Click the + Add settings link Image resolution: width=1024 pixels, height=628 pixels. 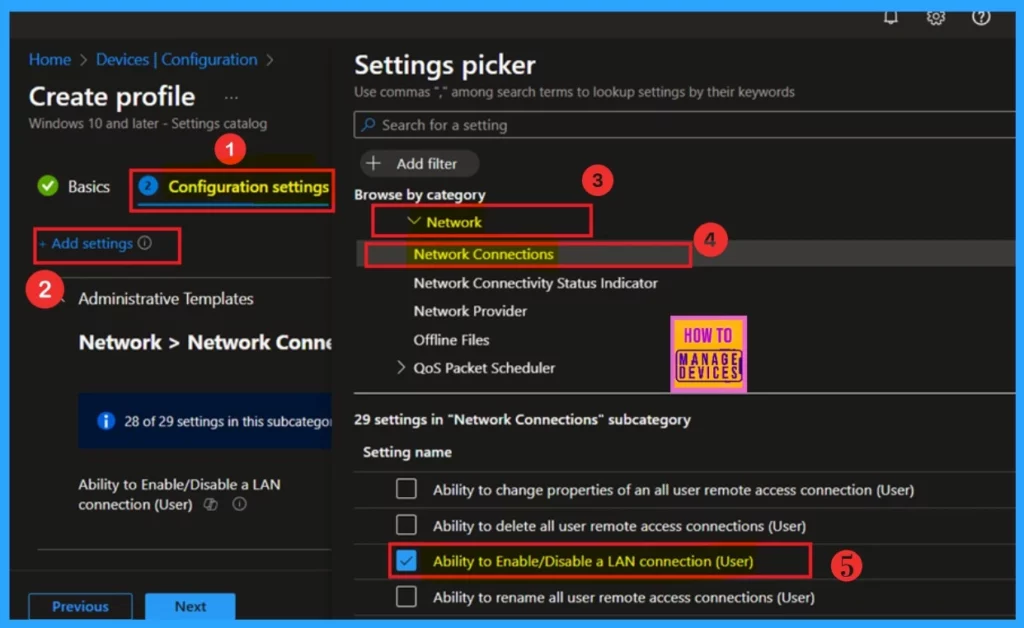point(86,243)
